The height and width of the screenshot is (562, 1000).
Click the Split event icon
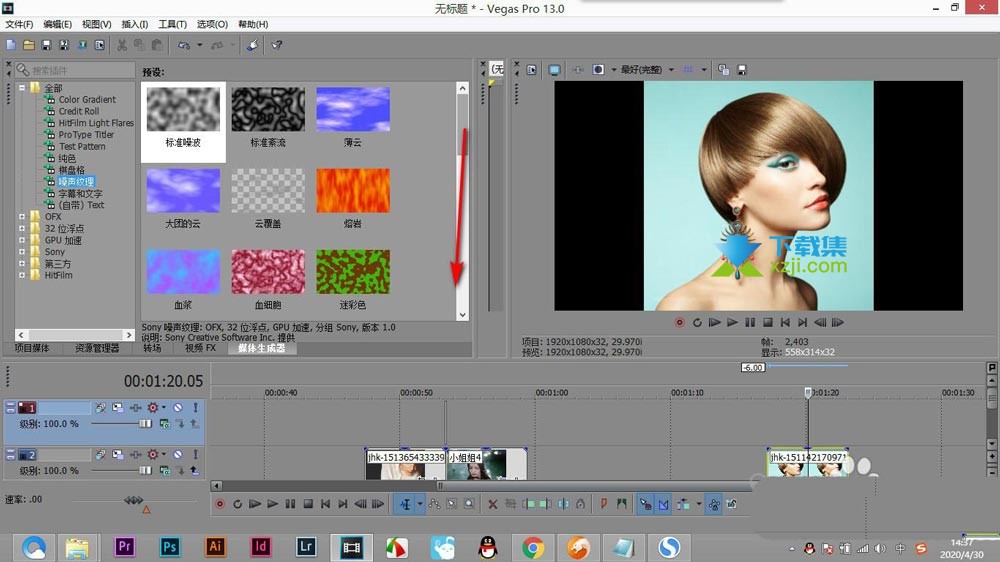(564, 504)
